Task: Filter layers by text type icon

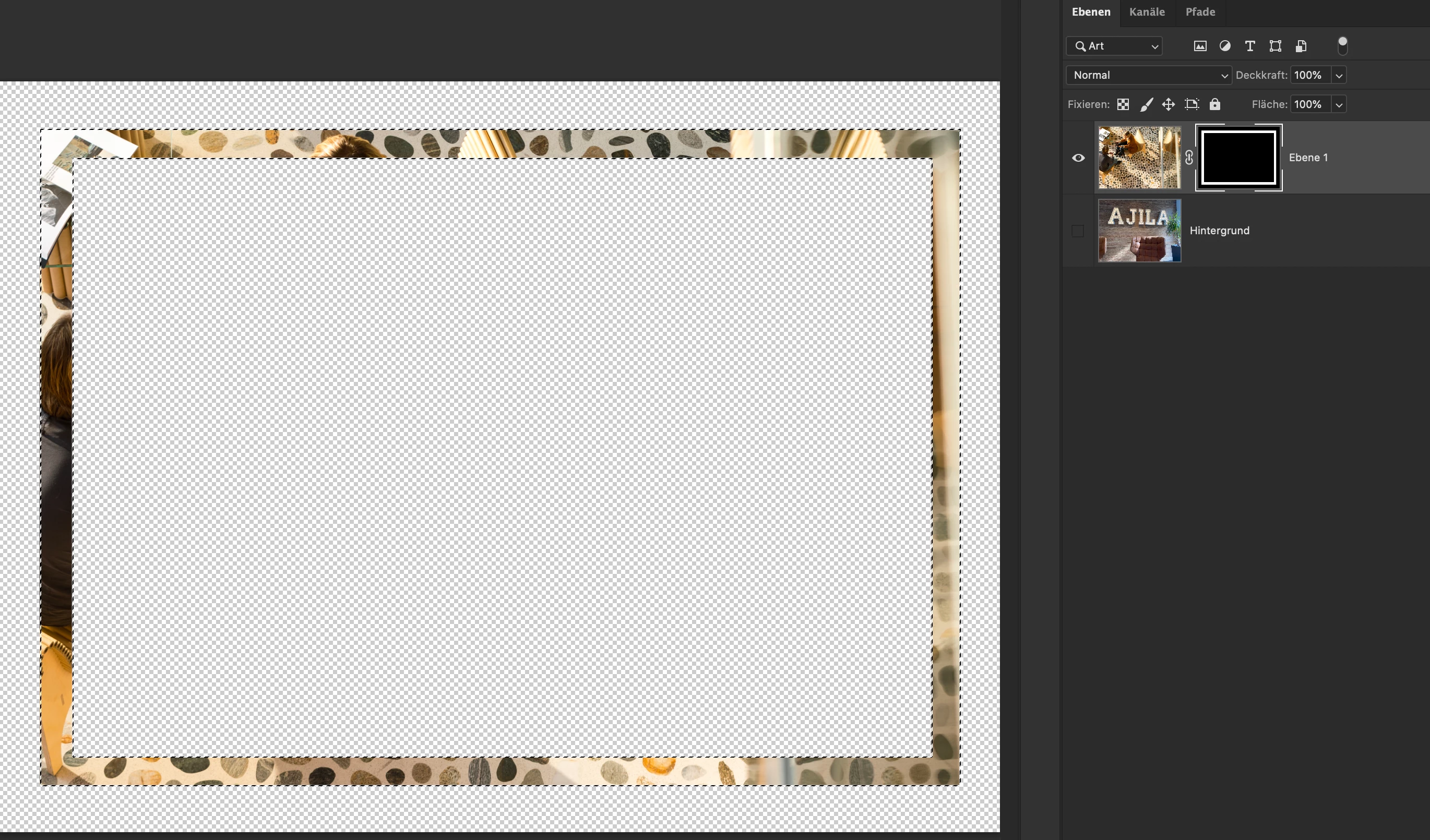Action: tap(1249, 46)
